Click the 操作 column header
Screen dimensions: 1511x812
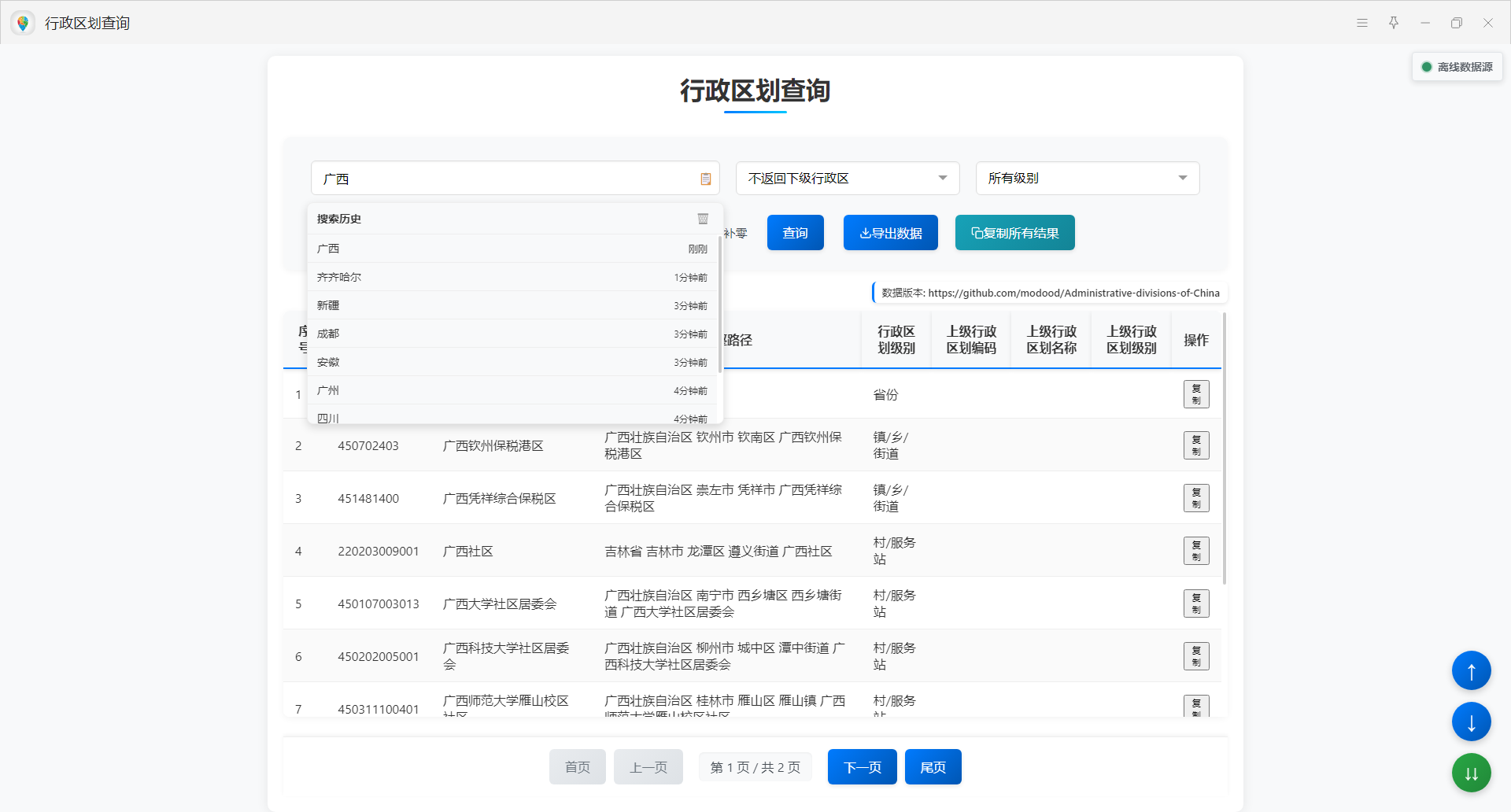(1196, 340)
